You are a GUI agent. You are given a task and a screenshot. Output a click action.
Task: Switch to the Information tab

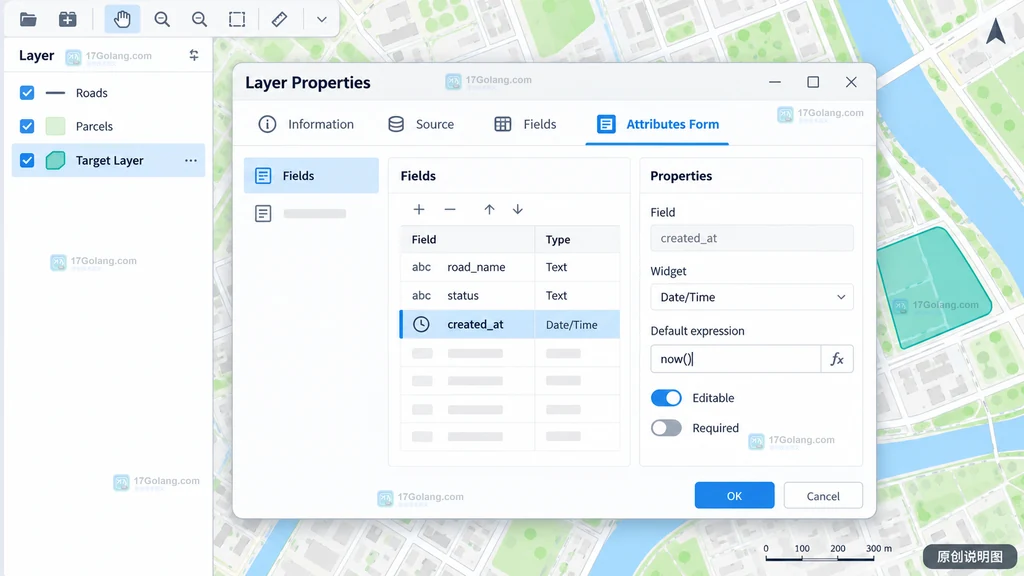pyautogui.click(x=306, y=124)
